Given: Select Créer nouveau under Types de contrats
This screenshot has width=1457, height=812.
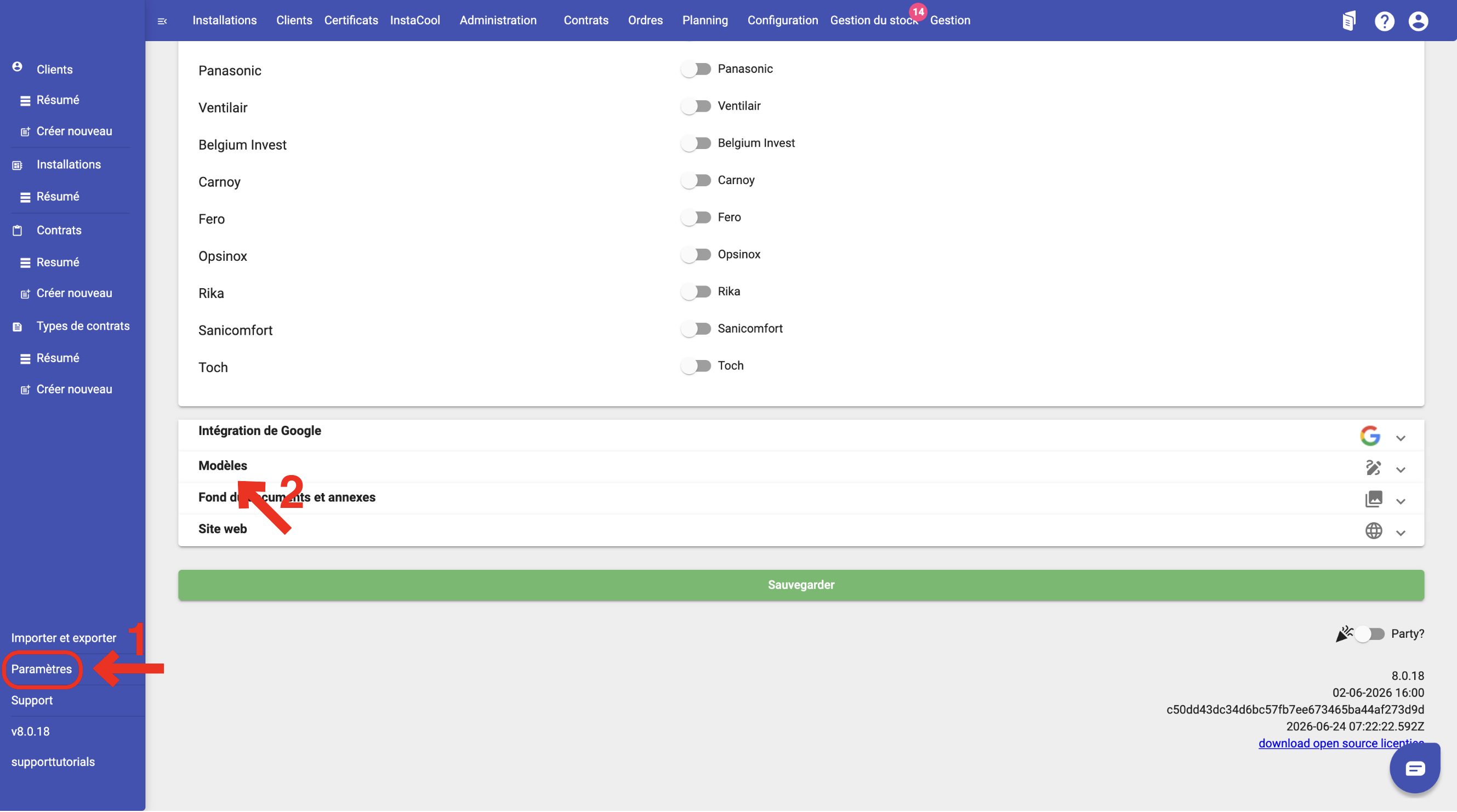Looking at the screenshot, I should 74,390.
